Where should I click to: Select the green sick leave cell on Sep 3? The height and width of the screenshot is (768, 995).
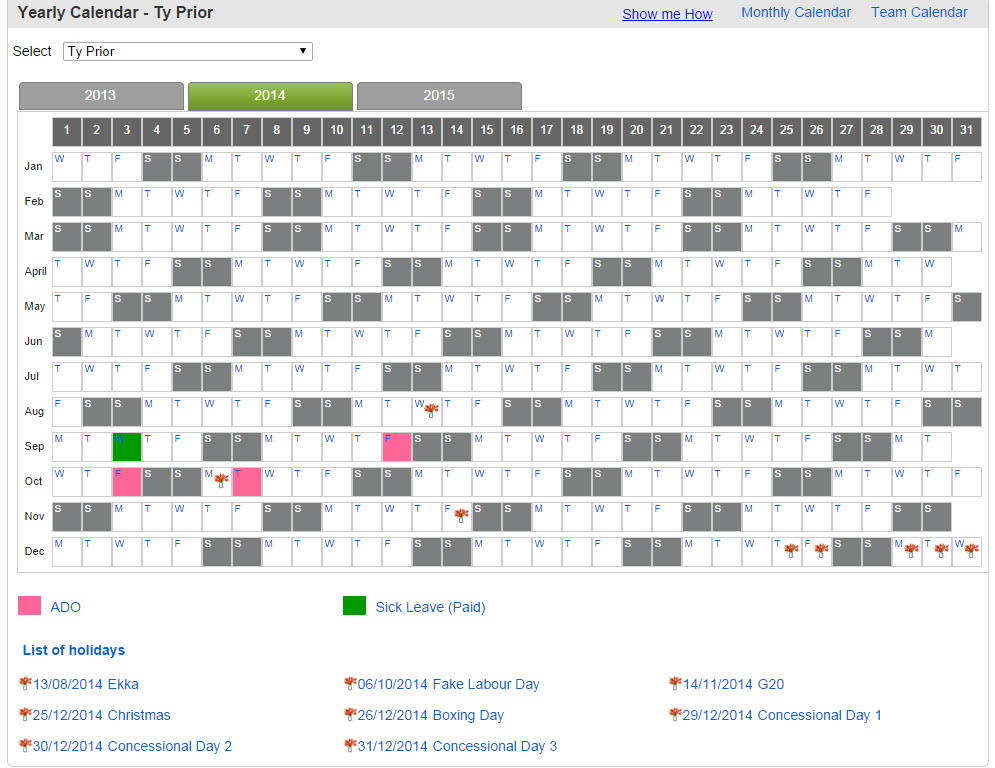click(x=127, y=447)
